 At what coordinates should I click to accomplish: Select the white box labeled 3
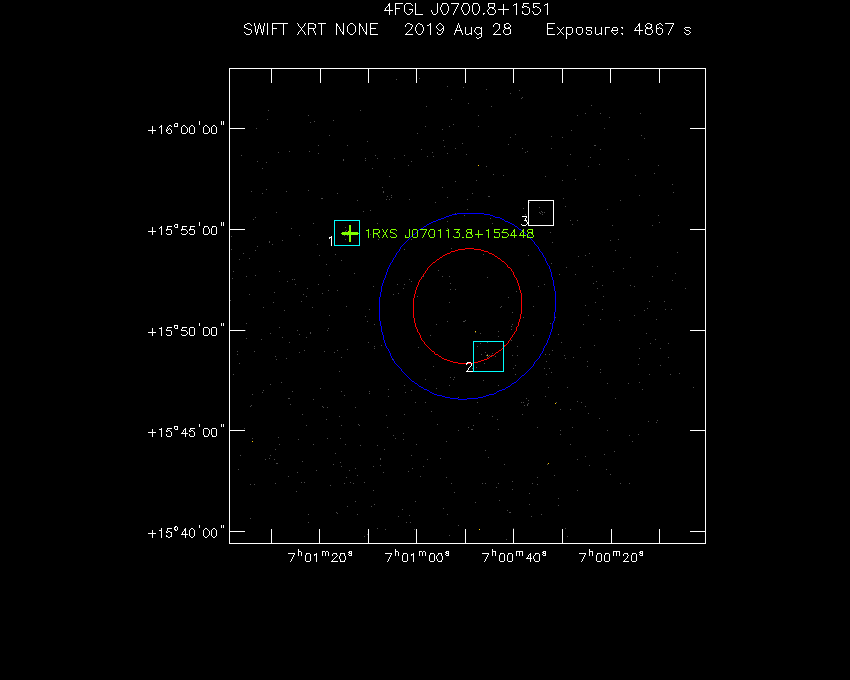(x=541, y=213)
